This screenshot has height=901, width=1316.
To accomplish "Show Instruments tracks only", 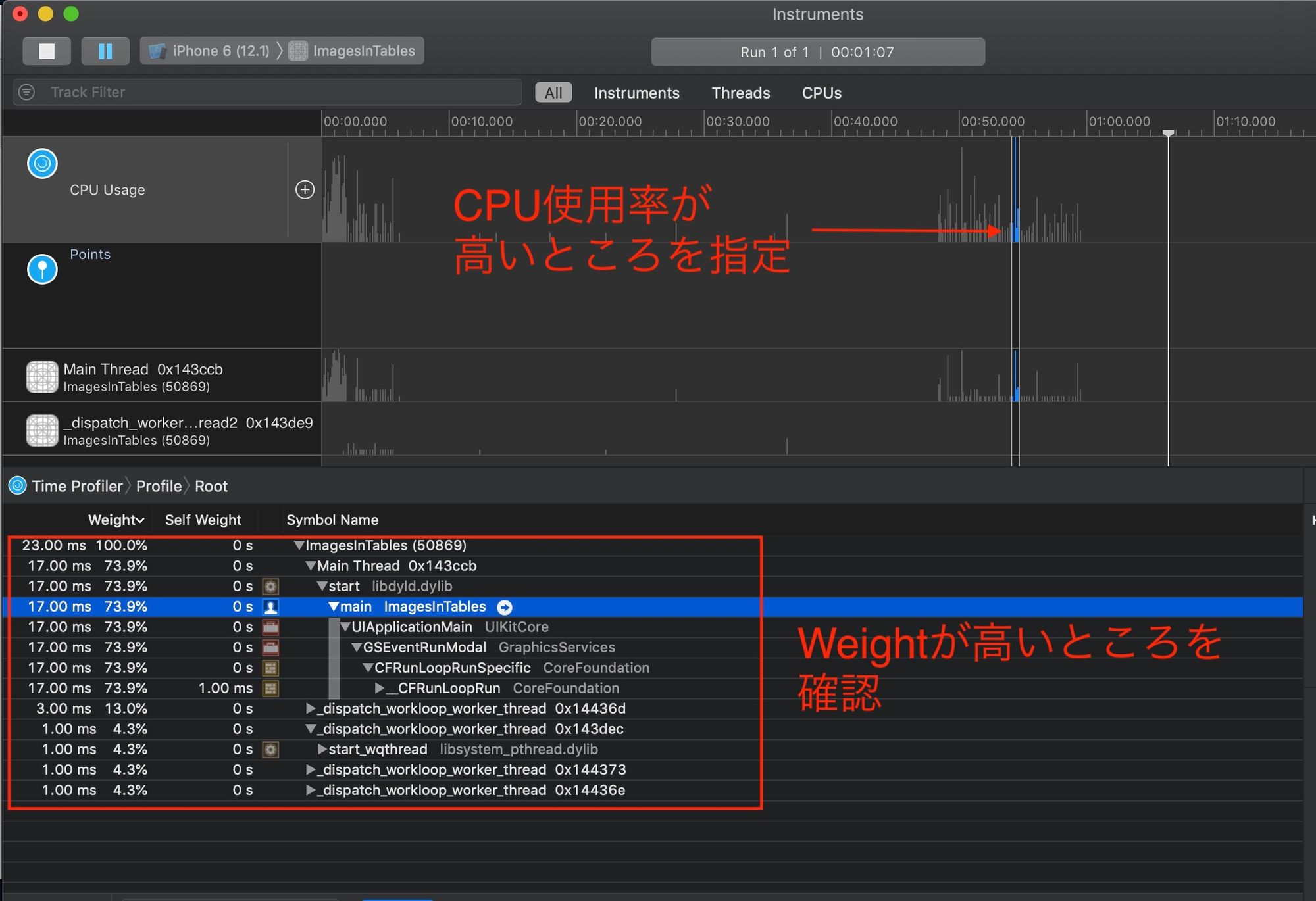I will pos(636,93).
